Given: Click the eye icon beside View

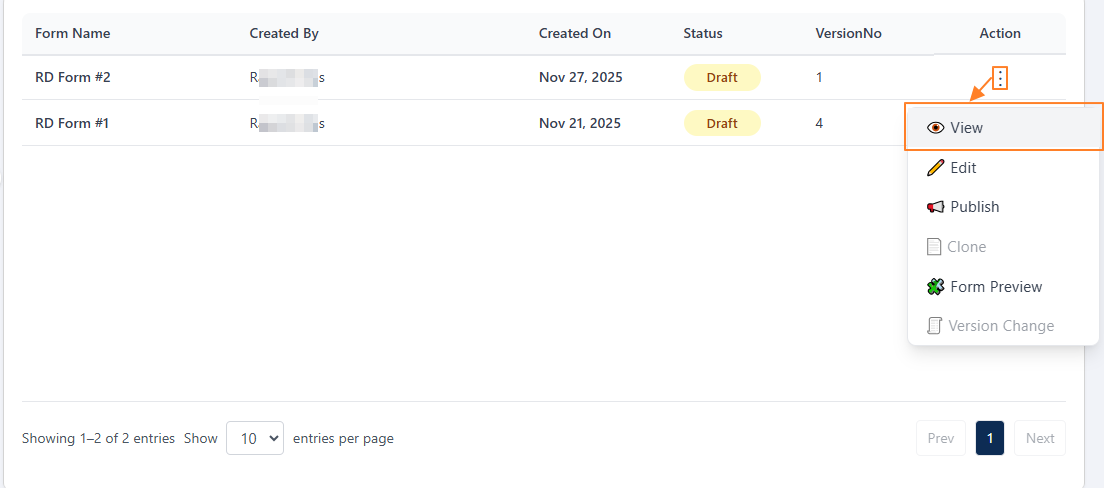Looking at the screenshot, I should pos(936,128).
